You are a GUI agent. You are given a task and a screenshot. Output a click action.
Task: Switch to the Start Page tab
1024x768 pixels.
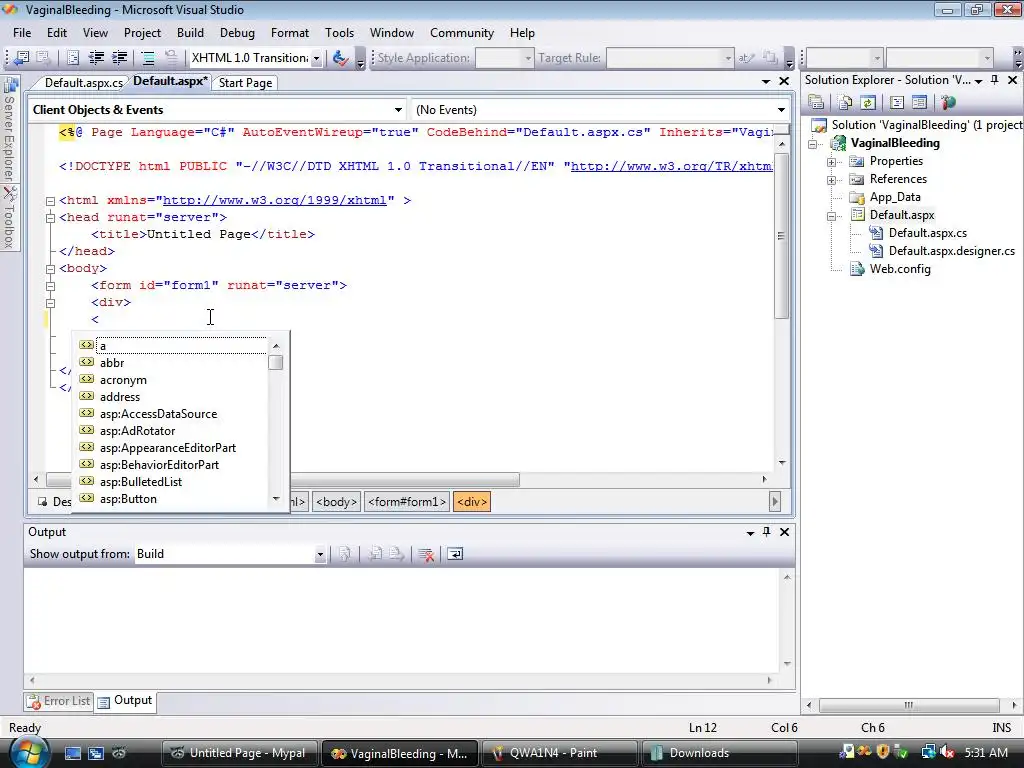point(245,83)
